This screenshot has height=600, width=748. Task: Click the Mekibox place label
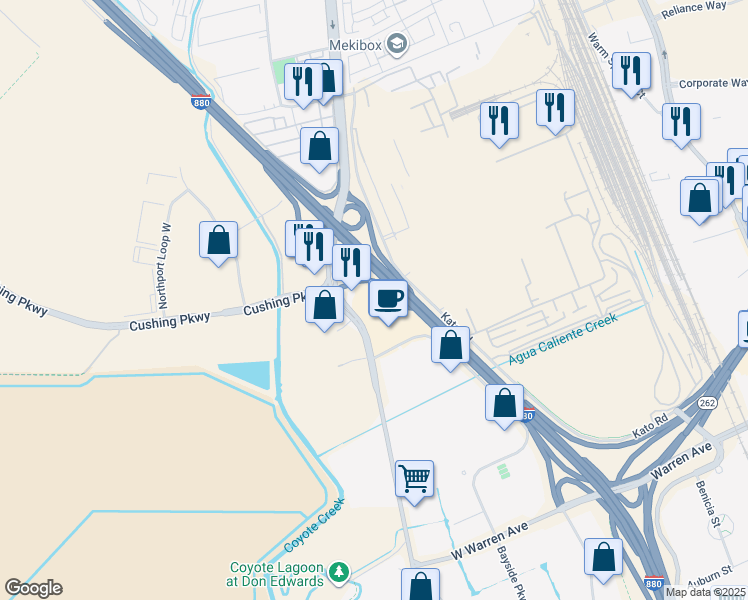click(355, 45)
